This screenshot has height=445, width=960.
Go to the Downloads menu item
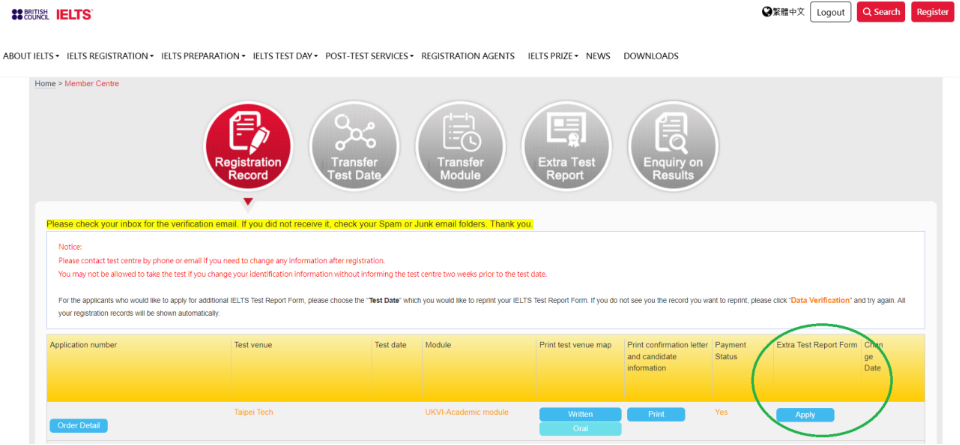tap(651, 56)
